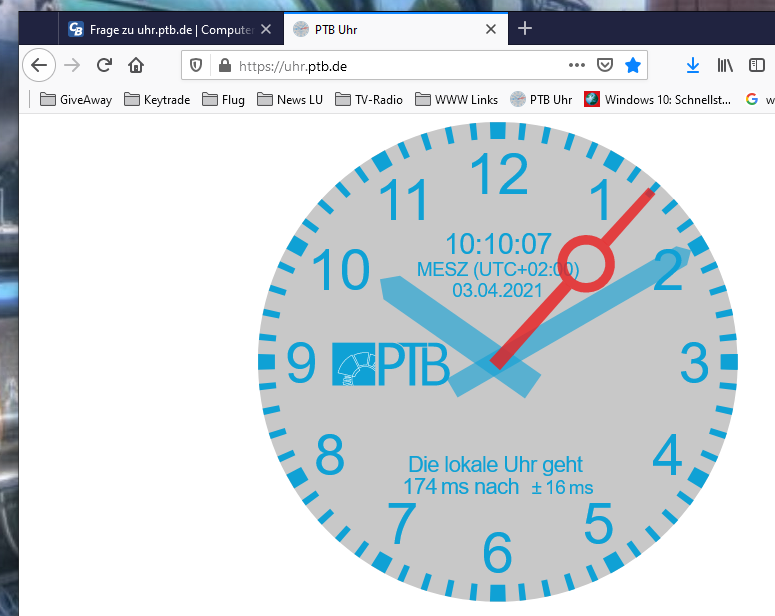
Task: Open page actions three-dot menu
Action: pyautogui.click(x=576, y=65)
